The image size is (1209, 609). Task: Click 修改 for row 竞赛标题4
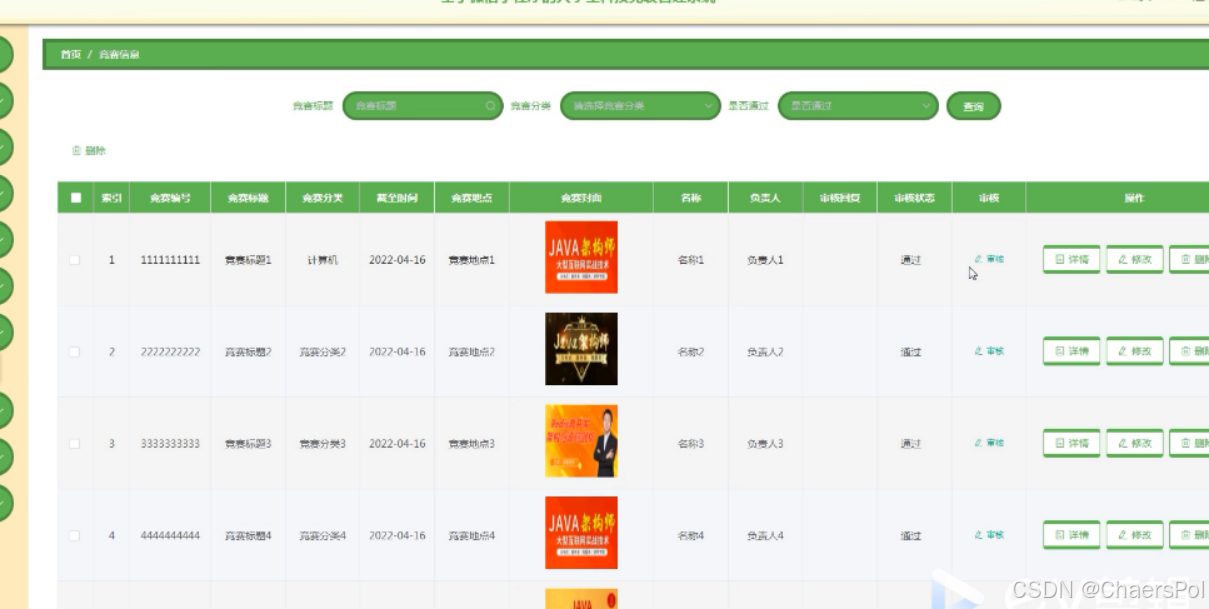[x=1134, y=535]
